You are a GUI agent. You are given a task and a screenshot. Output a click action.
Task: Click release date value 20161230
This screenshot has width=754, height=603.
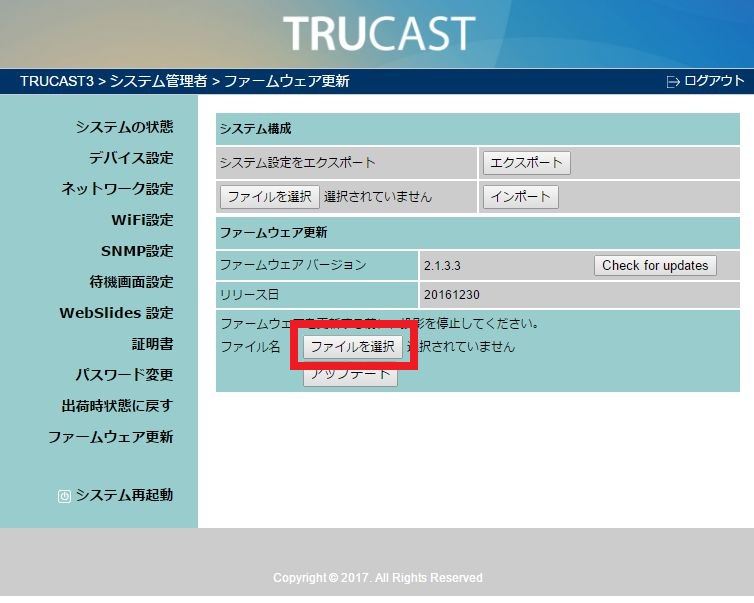452,295
